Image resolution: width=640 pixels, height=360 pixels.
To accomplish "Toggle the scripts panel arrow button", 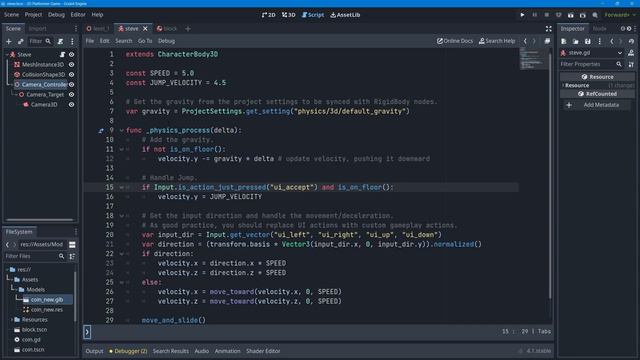I will point(87,332).
